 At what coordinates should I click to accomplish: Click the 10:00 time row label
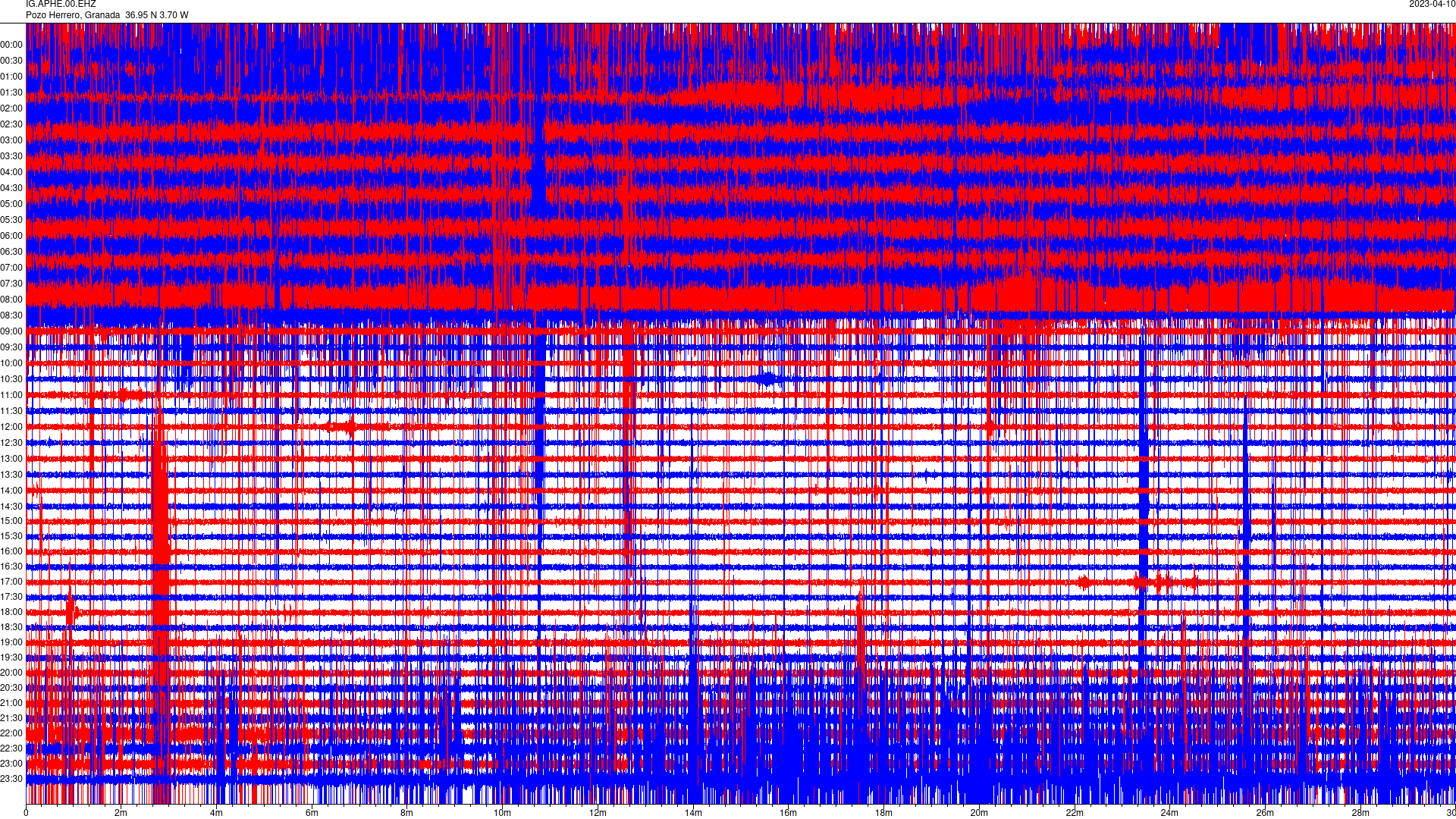(11, 363)
